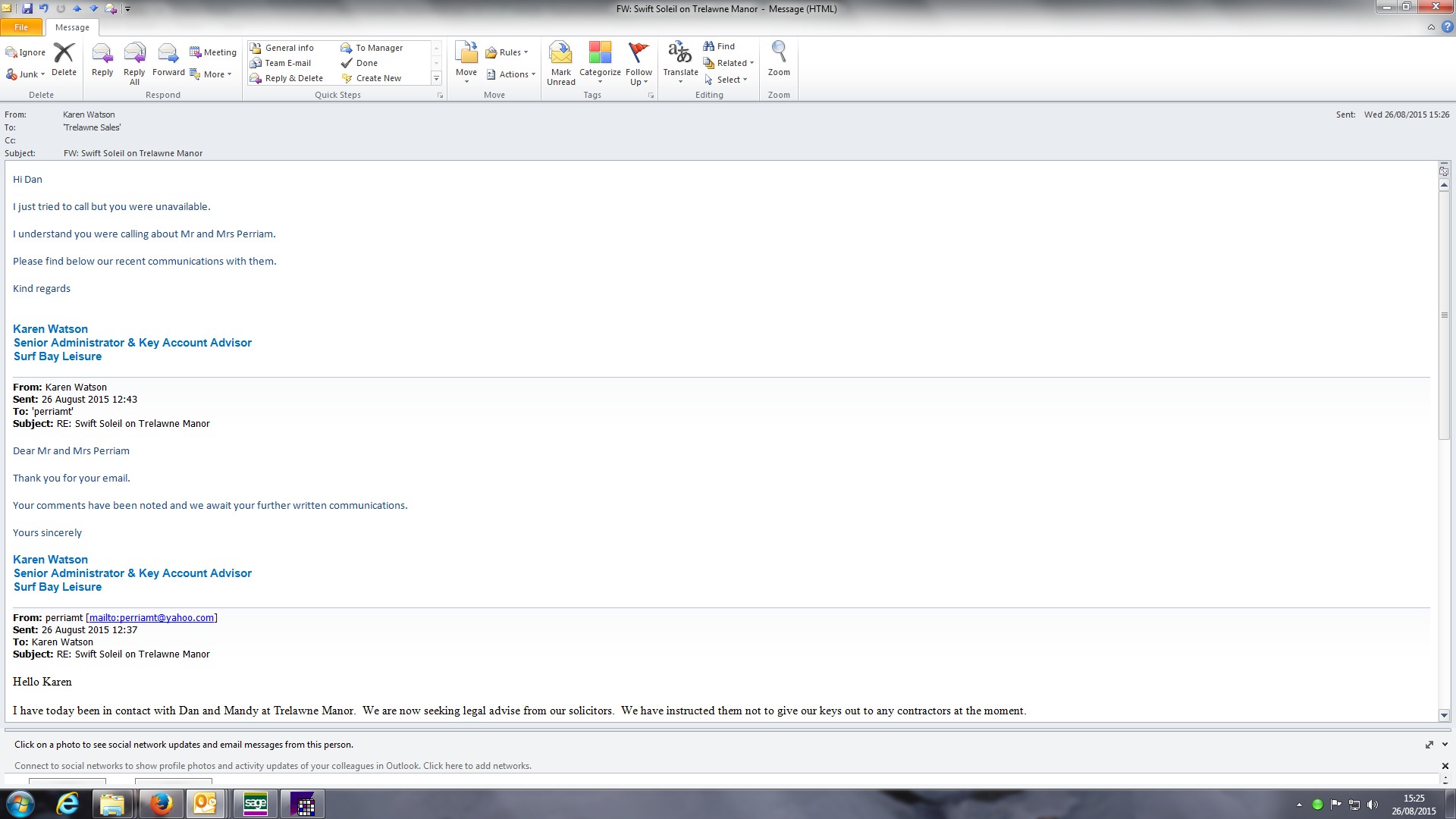
Task: Open the File tab
Action: click(21, 27)
